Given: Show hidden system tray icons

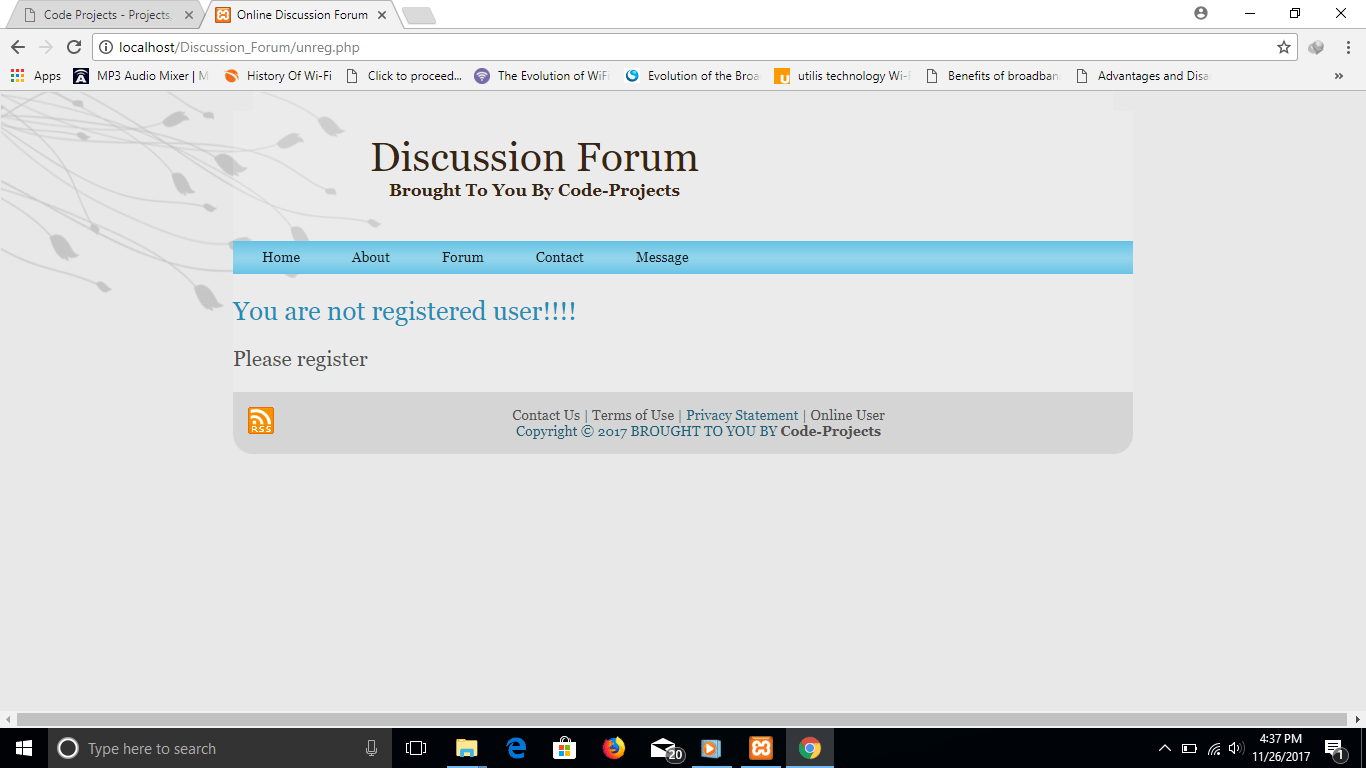Looking at the screenshot, I should click(x=1164, y=747).
